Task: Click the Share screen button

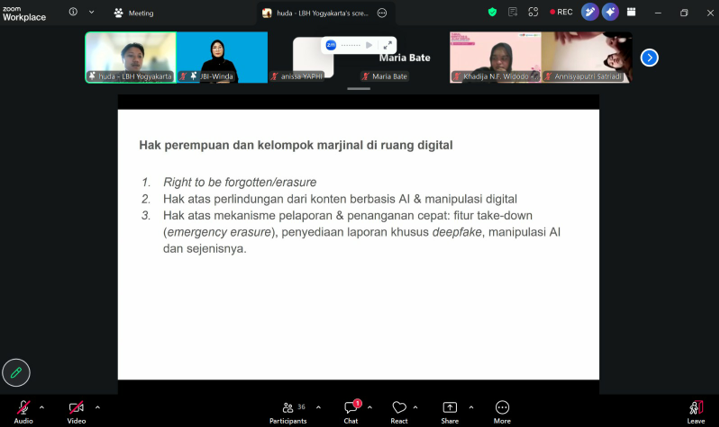Action: [x=450, y=412]
